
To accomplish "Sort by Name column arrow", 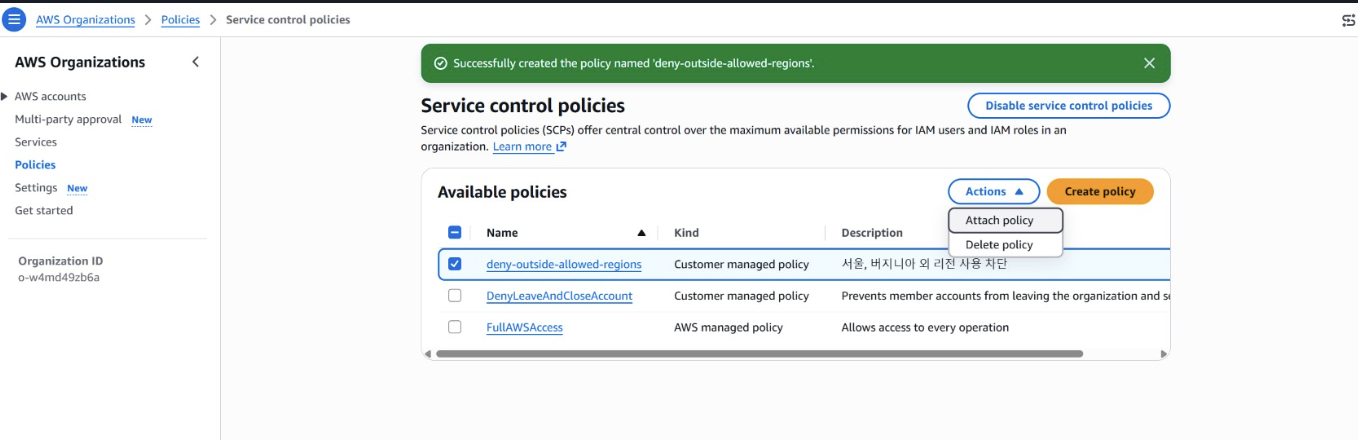I will coord(641,233).
